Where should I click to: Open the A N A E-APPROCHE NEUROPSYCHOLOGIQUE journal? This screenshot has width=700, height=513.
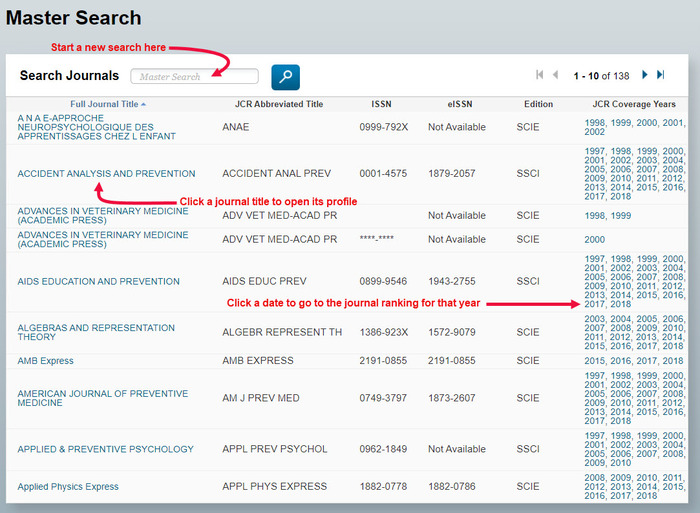point(85,128)
